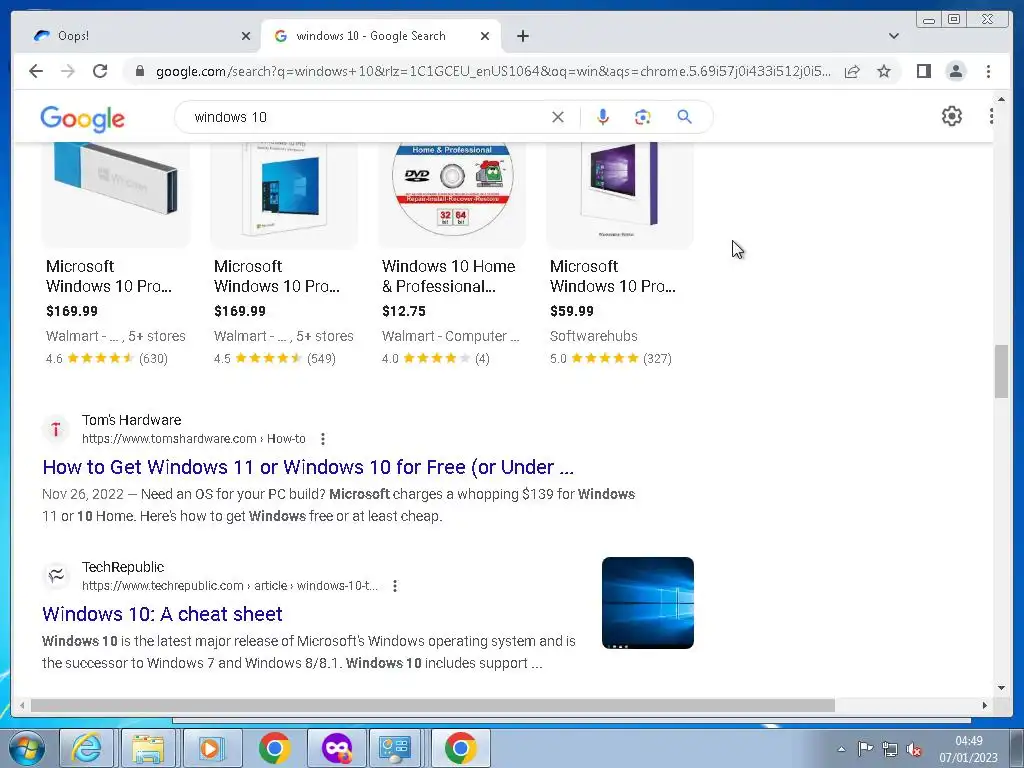Close the windows 10 Google Search tab
The height and width of the screenshot is (768, 1024).
pyautogui.click(x=485, y=36)
